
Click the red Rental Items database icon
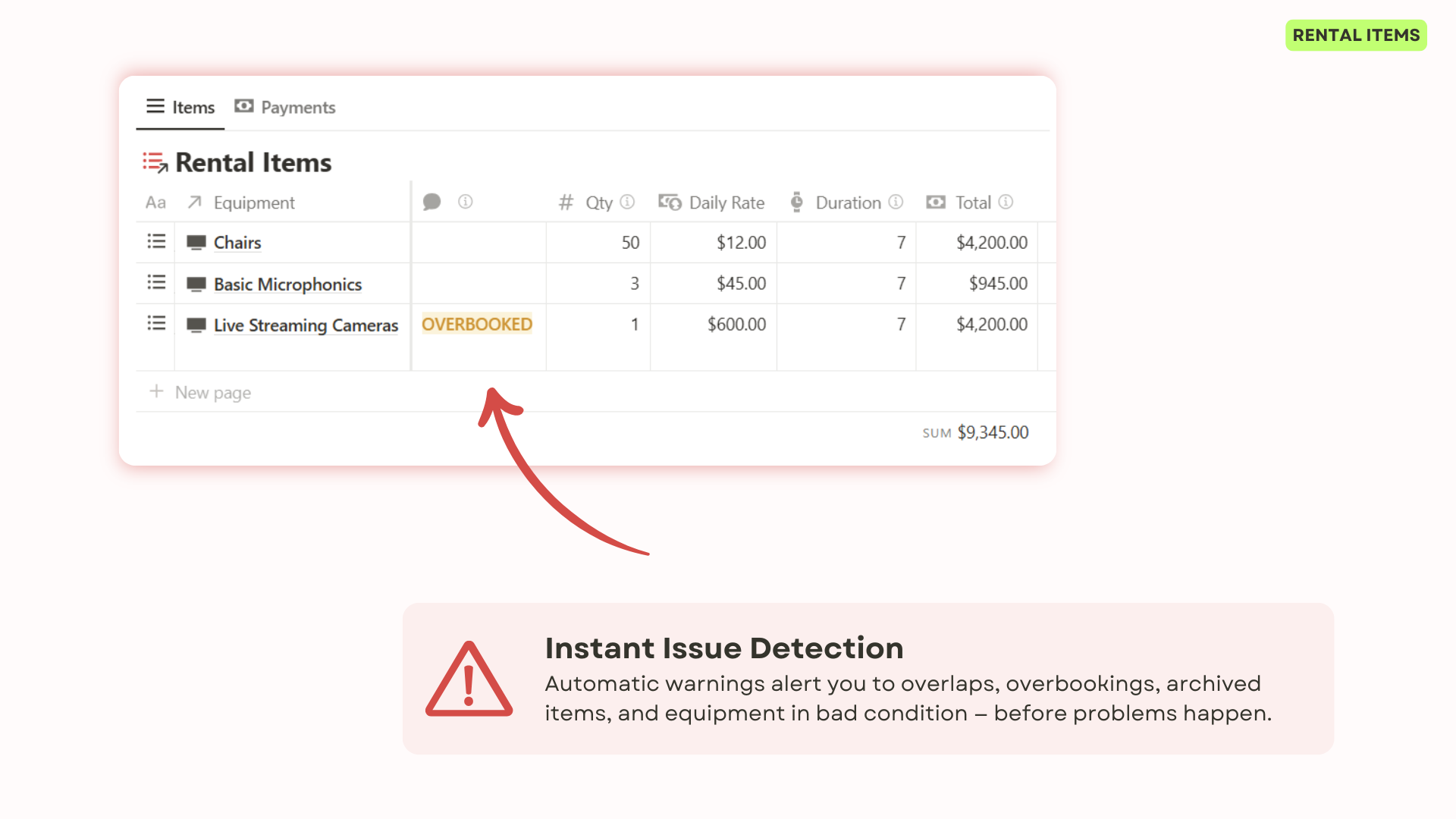[154, 162]
